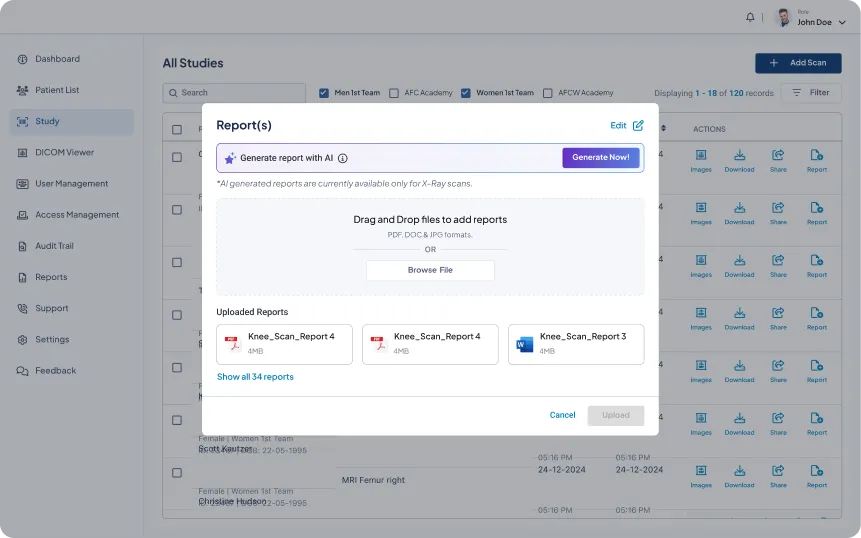Click the Upload button in the dialog
The width and height of the screenshot is (861, 538).
[616, 416]
